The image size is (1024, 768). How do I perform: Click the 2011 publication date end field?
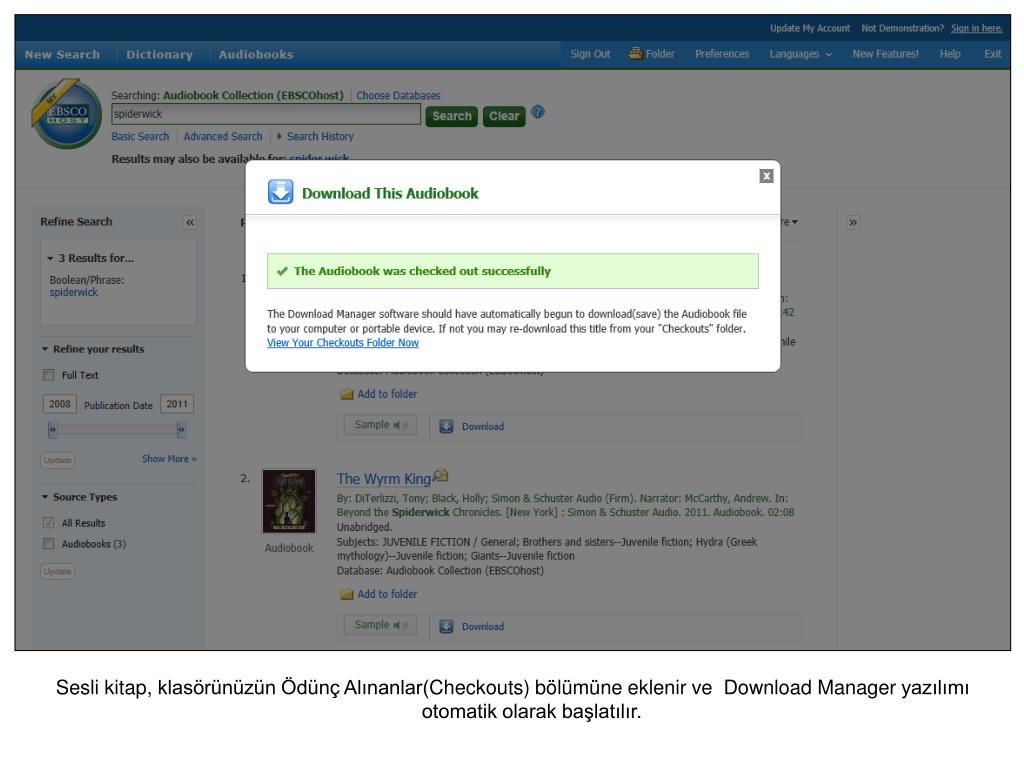click(177, 404)
